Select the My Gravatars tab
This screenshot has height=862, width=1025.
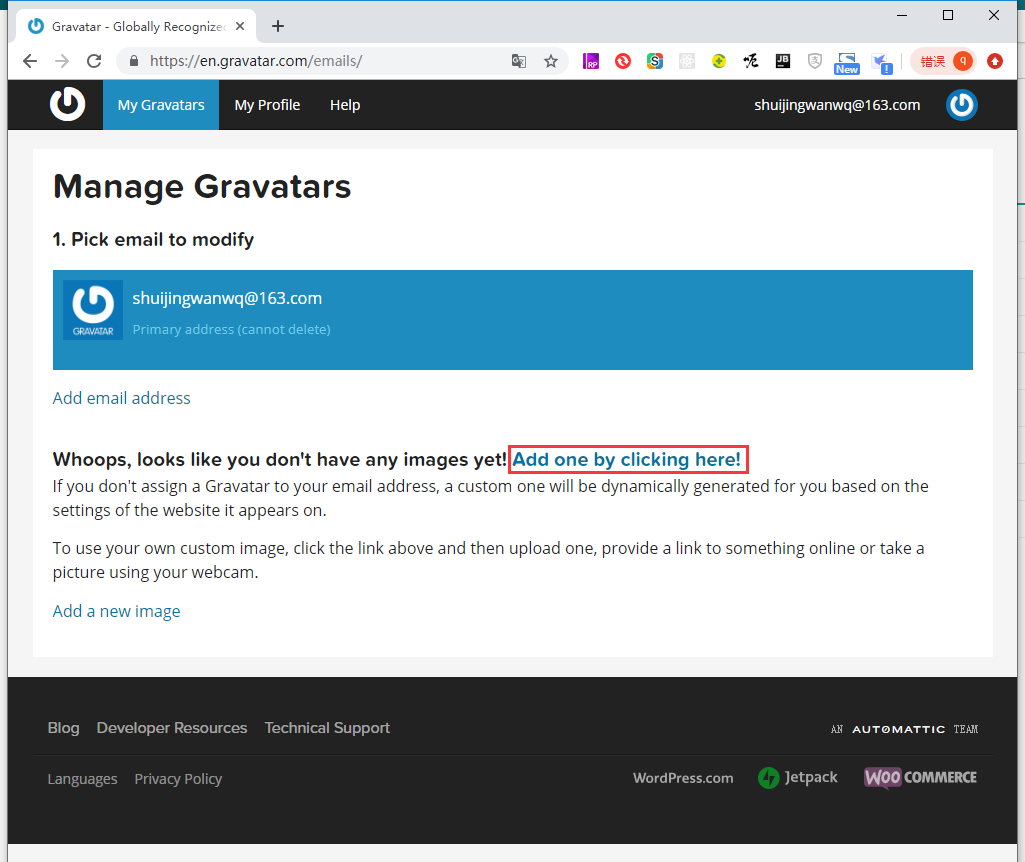[x=161, y=105]
